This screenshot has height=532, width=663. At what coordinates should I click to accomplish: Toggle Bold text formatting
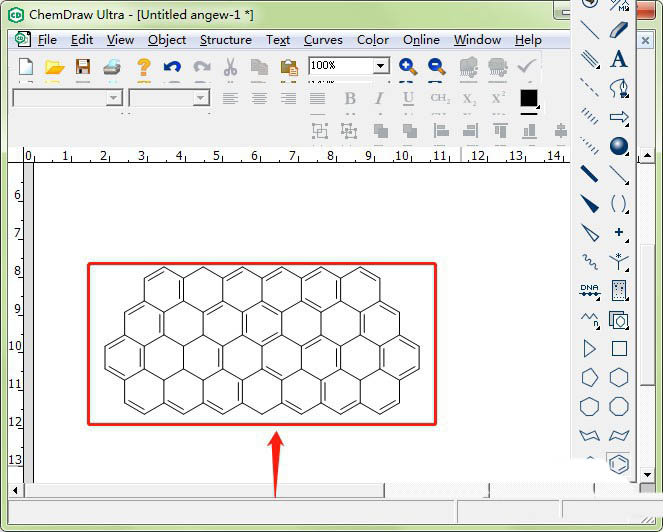click(350, 98)
